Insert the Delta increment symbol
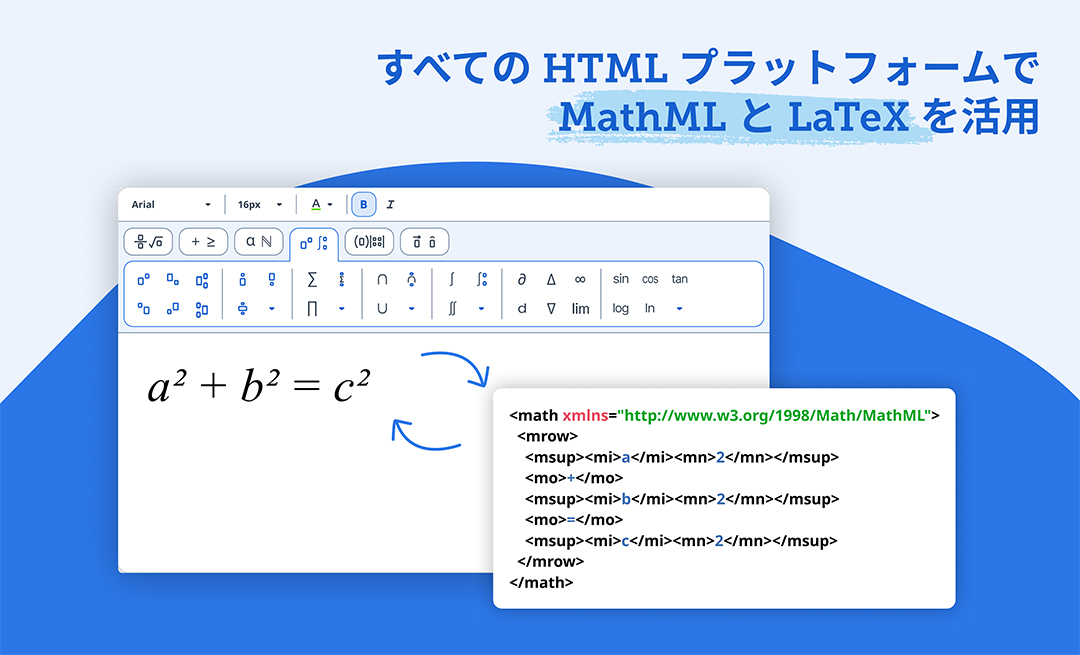The height and width of the screenshot is (655, 1080). click(x=551, y=279)
